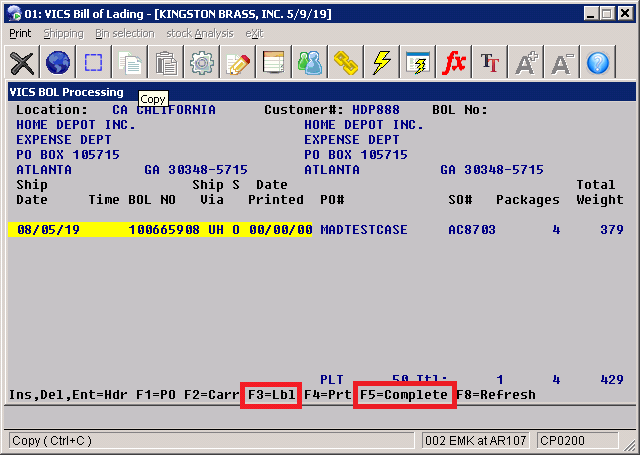Click F5=Complete at the bottom

coord(405,395)
